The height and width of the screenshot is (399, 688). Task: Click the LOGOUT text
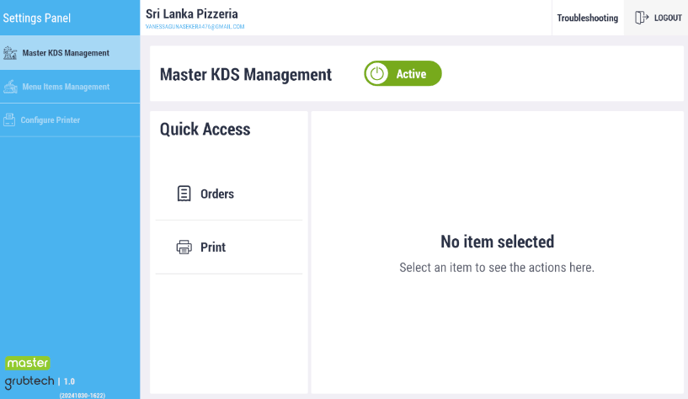click(x=668, y=18)
